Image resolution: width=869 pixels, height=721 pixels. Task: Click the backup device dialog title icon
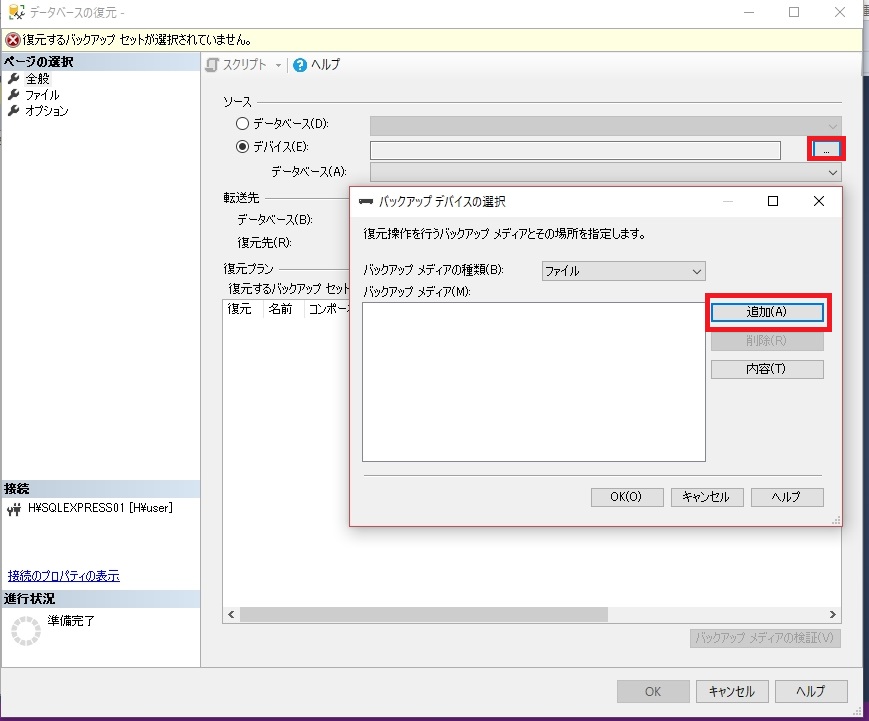(366, 201)
